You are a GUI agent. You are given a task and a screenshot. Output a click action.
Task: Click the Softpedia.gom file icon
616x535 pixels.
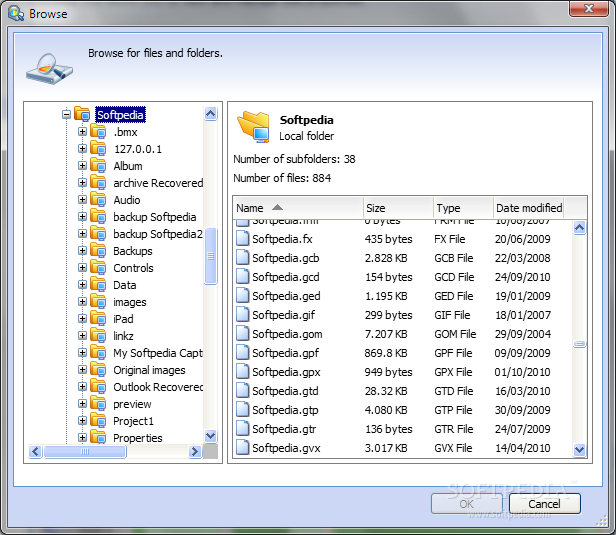coord(243,333)
